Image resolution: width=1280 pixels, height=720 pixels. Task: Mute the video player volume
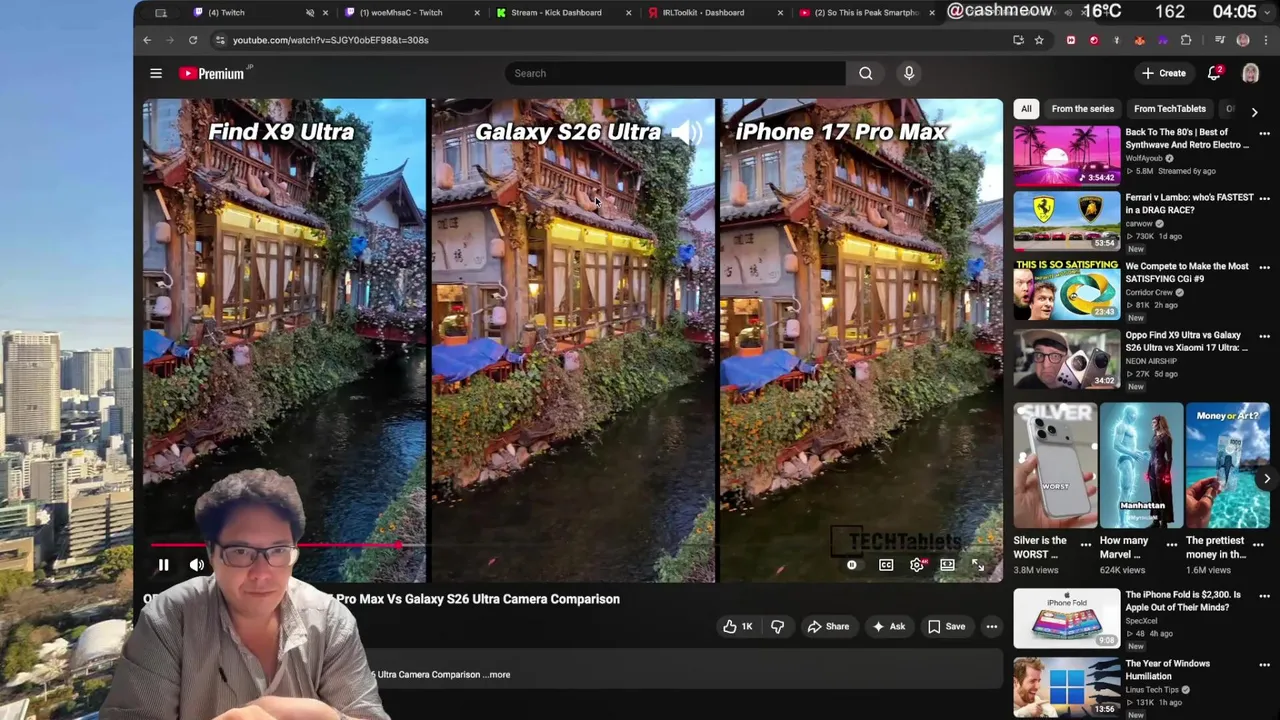point(197,565)
